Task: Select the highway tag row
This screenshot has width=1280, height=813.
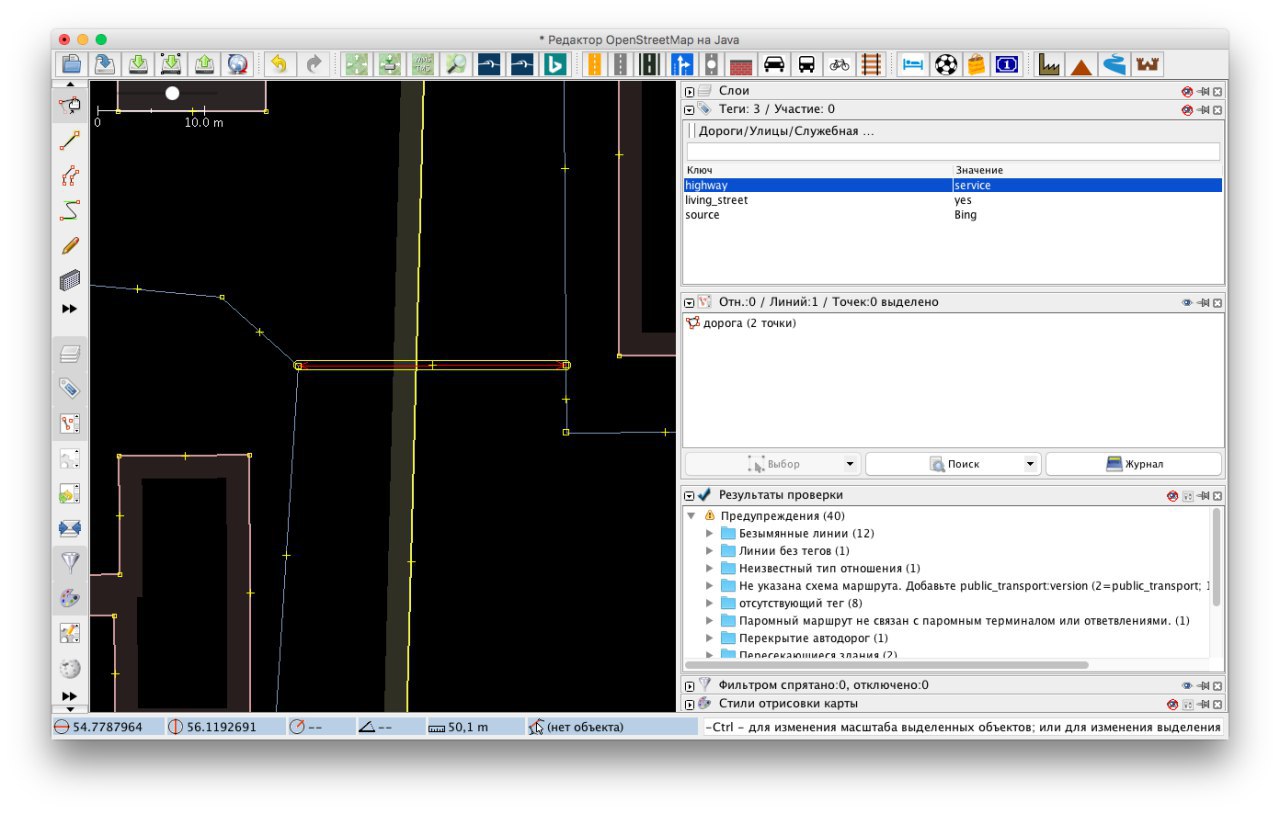Action: 953,185
